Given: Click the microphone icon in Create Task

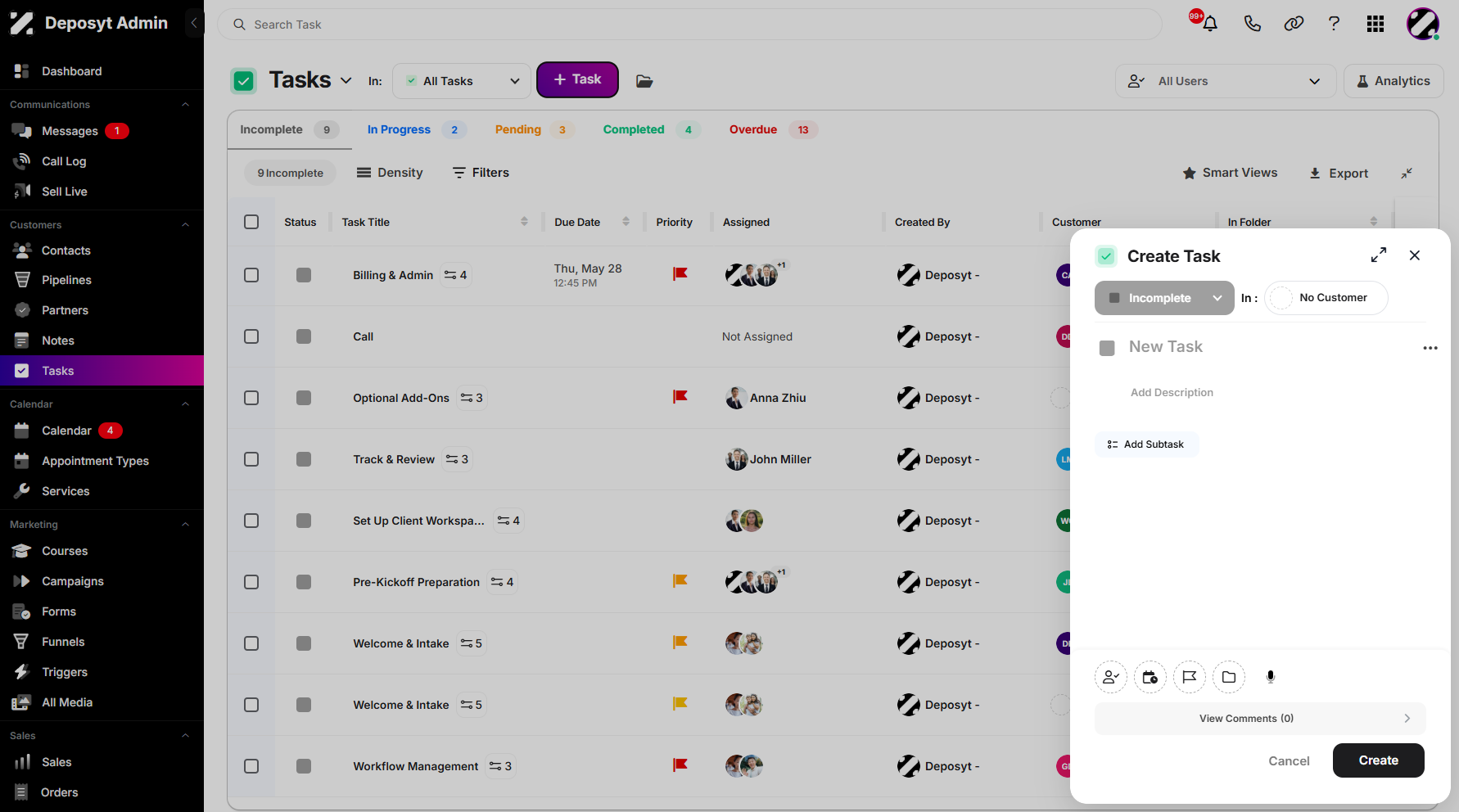Looking at the screenshot, I should [x=1271, y=677].
